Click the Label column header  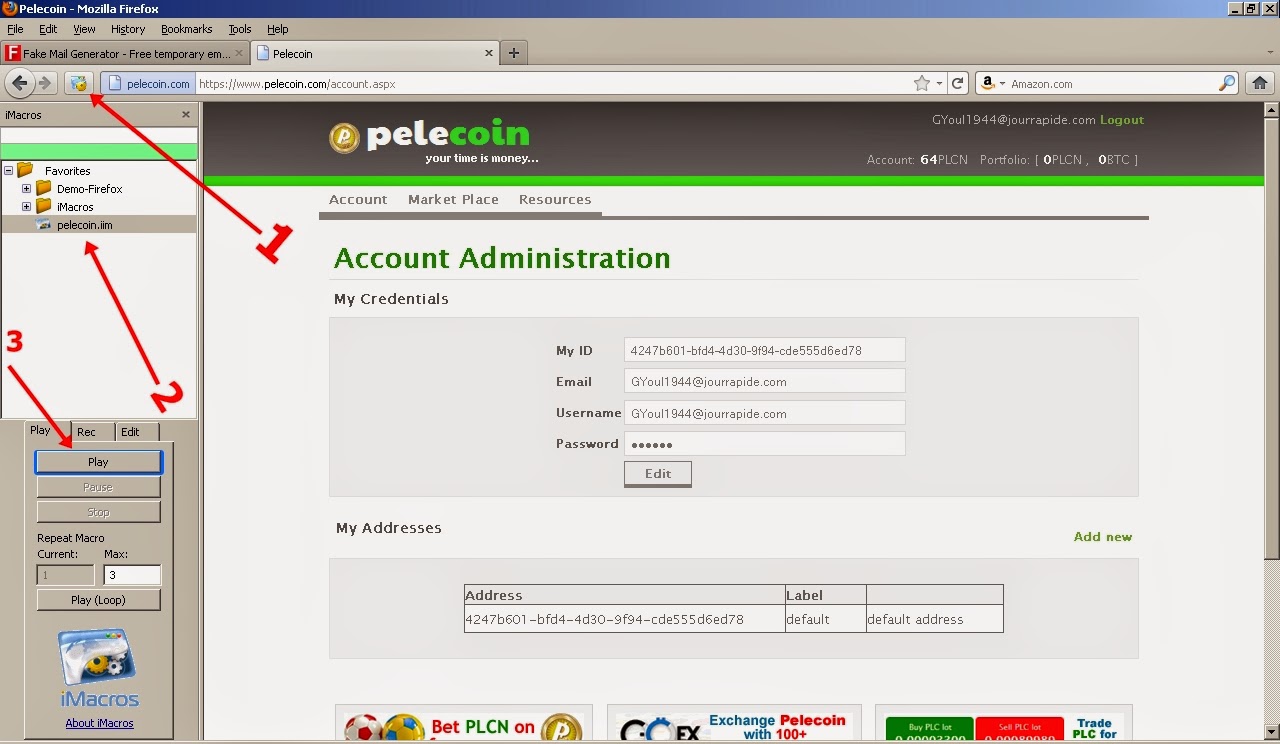point(825,595)
